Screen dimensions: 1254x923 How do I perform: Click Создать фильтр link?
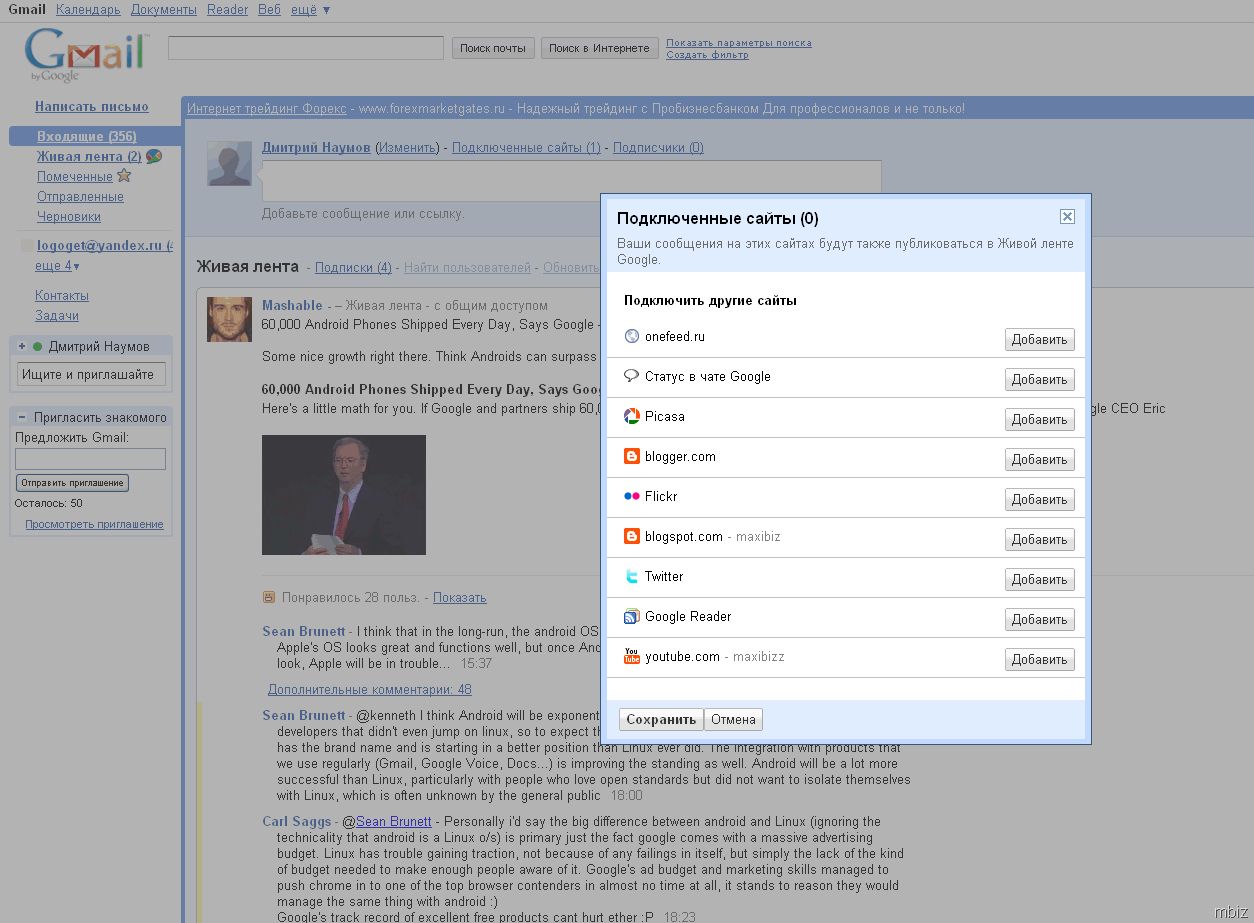coord(707,55)
